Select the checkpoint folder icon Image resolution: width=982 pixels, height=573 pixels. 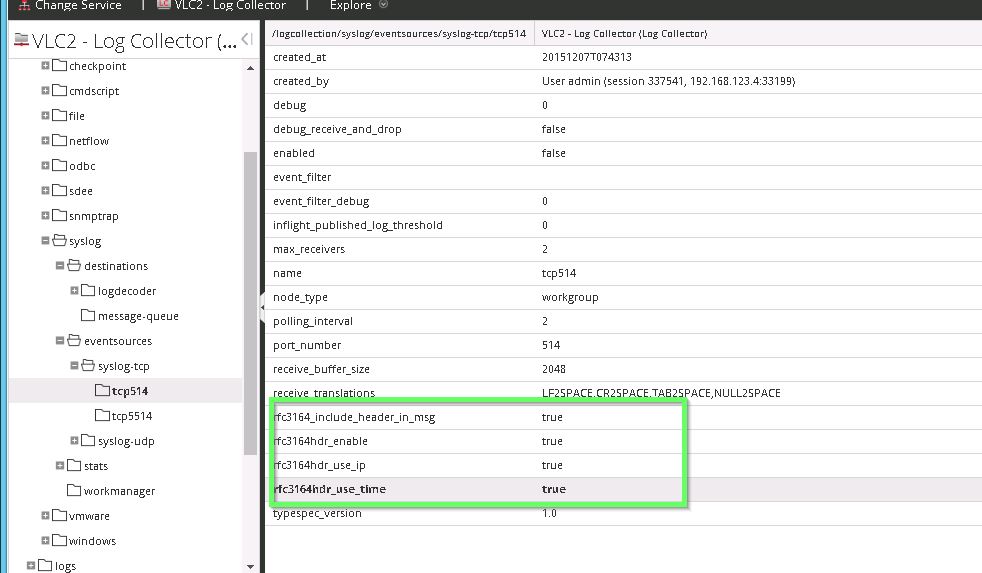(x=59, y=65)
